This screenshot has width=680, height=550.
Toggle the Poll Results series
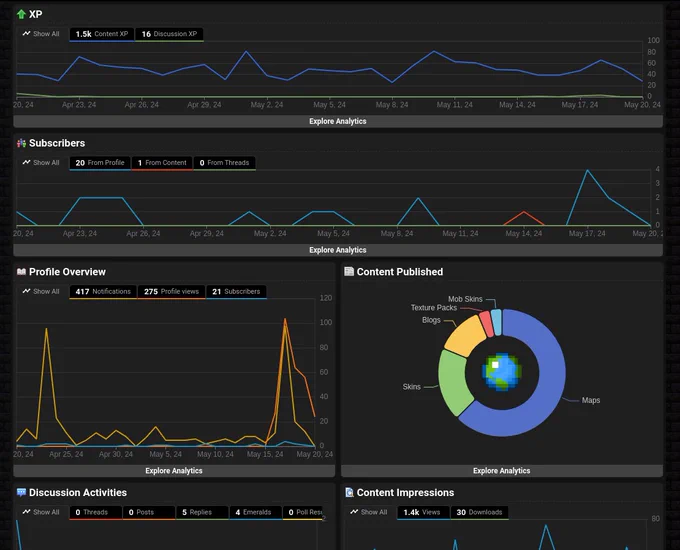pyautogui.click(x=303, y=513)
